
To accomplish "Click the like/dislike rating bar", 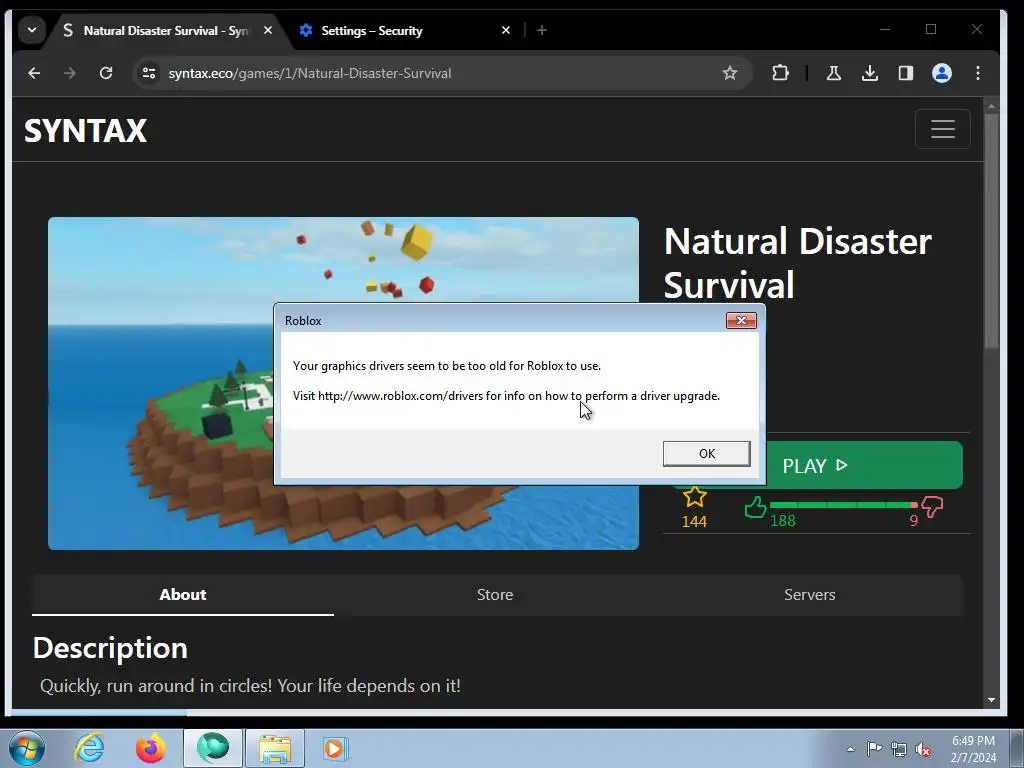I will coord(843,505).
